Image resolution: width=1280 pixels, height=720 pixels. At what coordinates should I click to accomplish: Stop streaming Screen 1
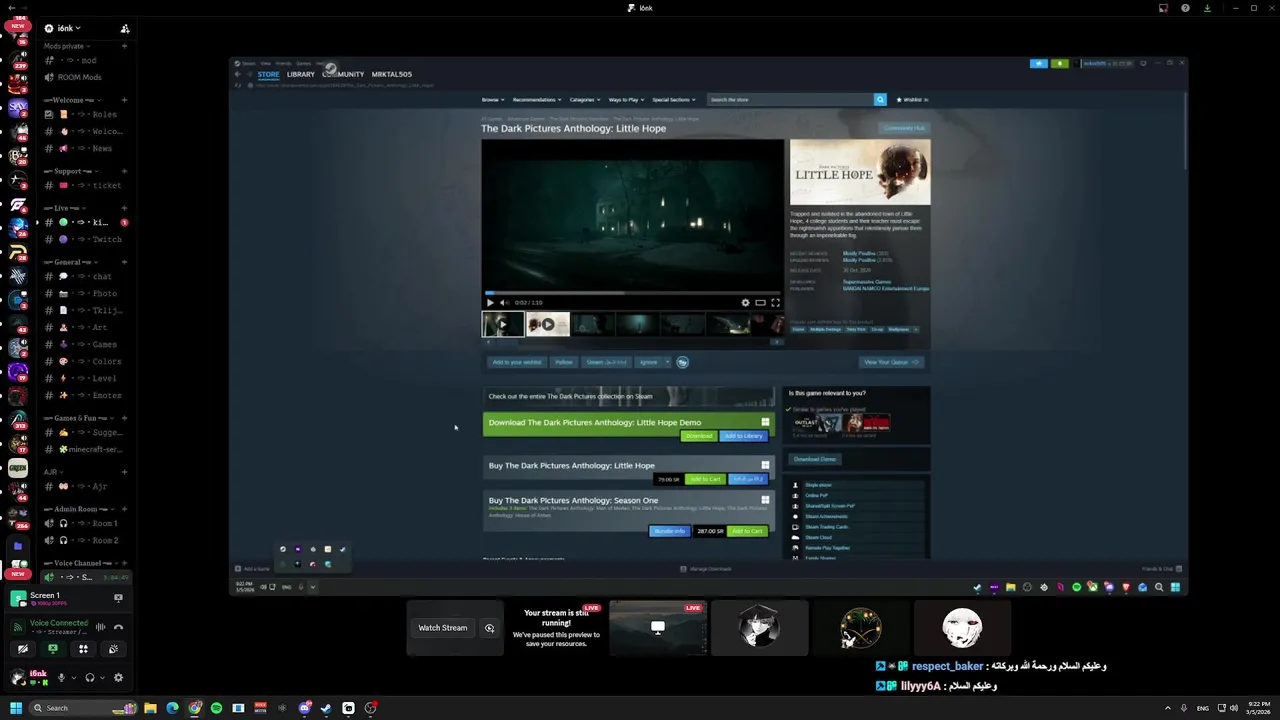(118, 598)
